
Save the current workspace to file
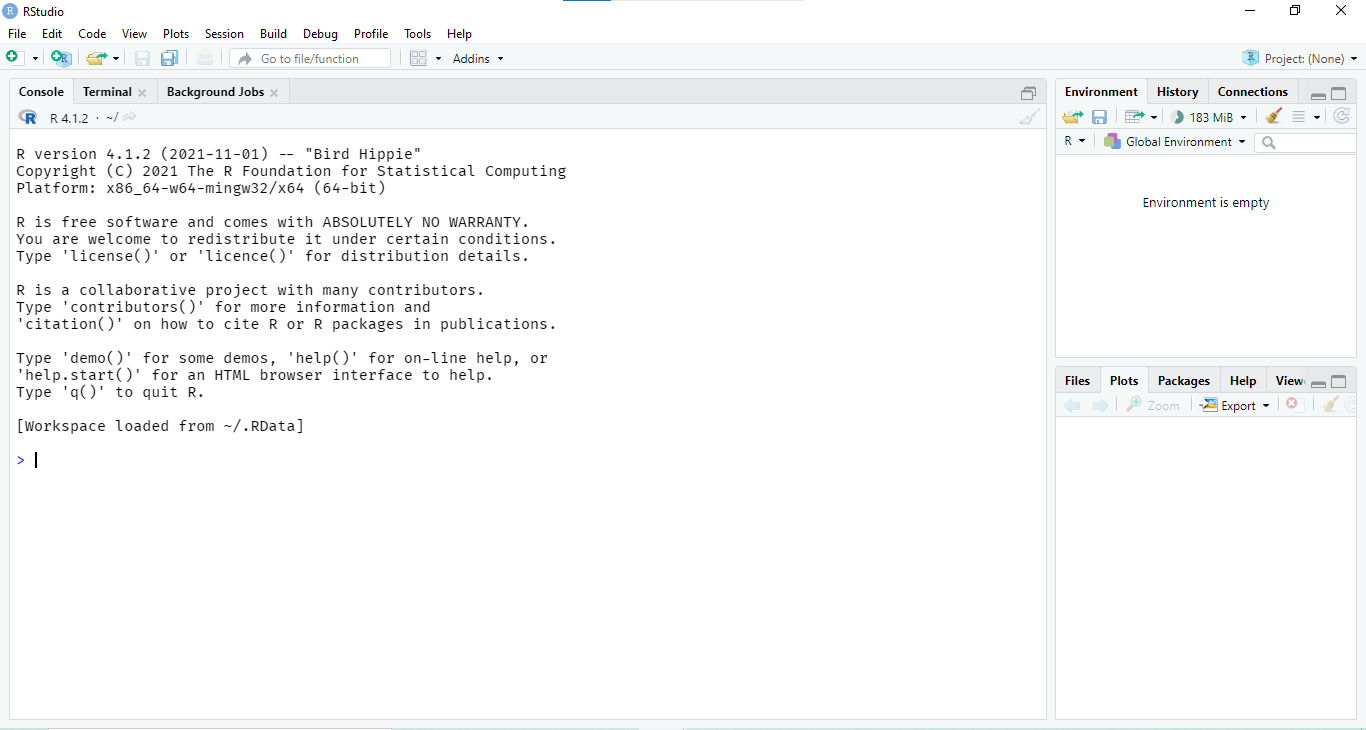(x=1099, y=117)
